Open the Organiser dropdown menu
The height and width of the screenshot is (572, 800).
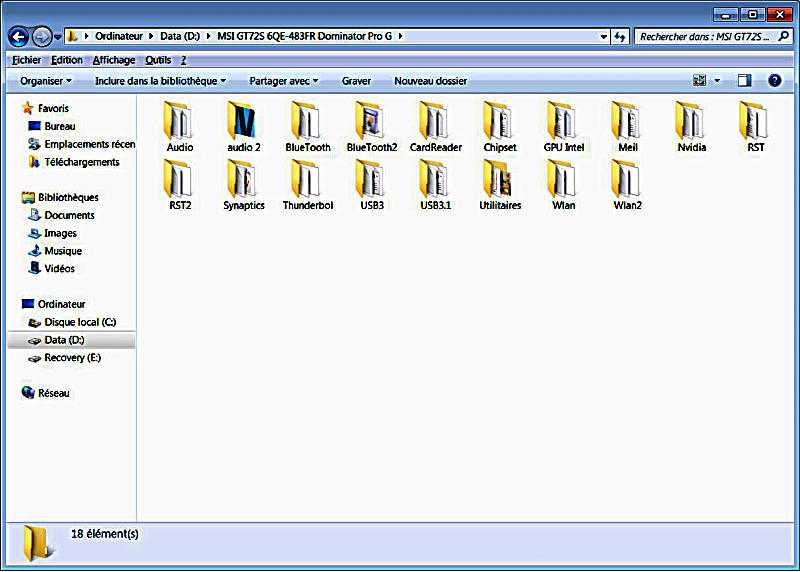46,81
